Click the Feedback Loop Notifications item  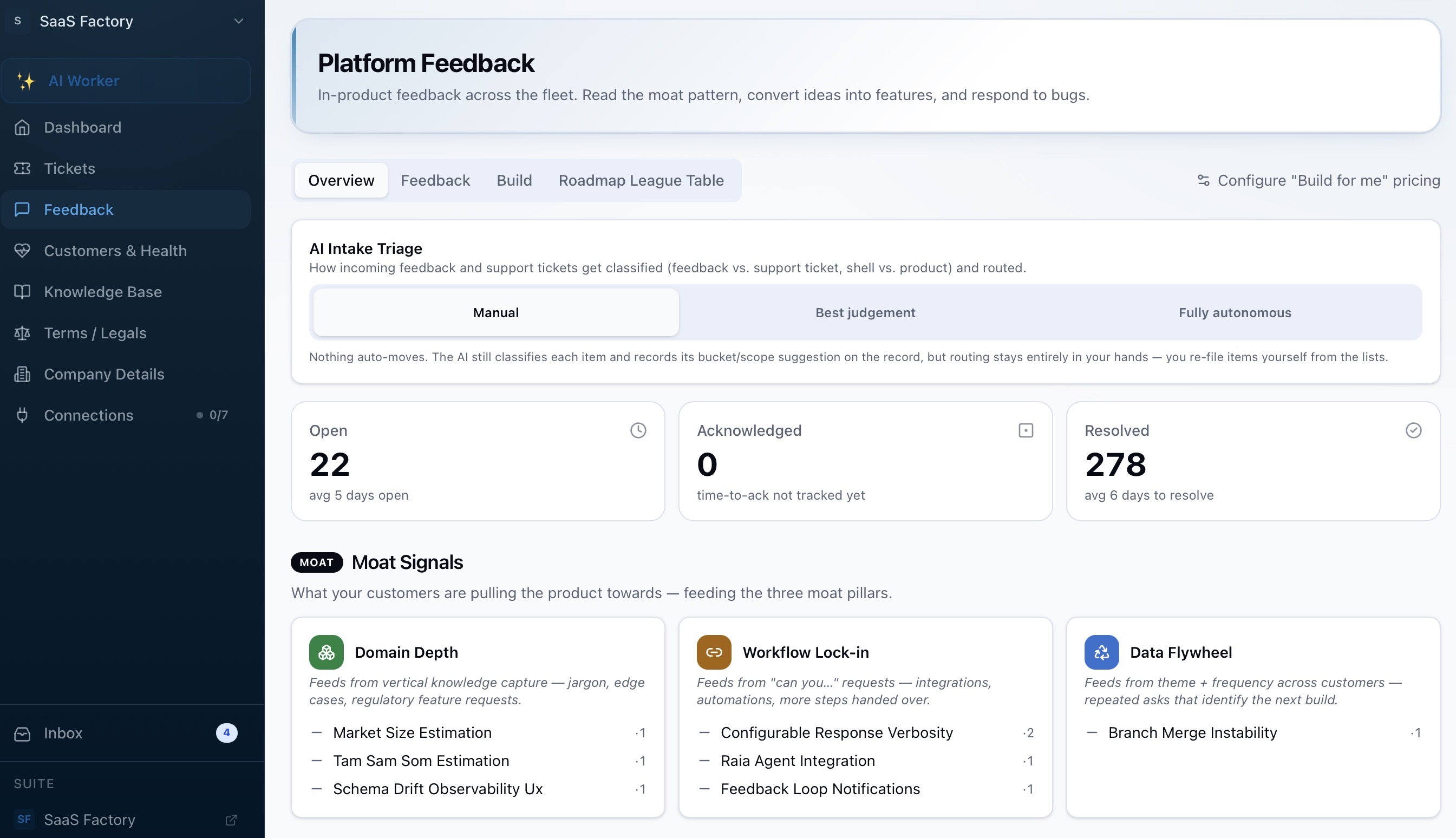(866, 789)
